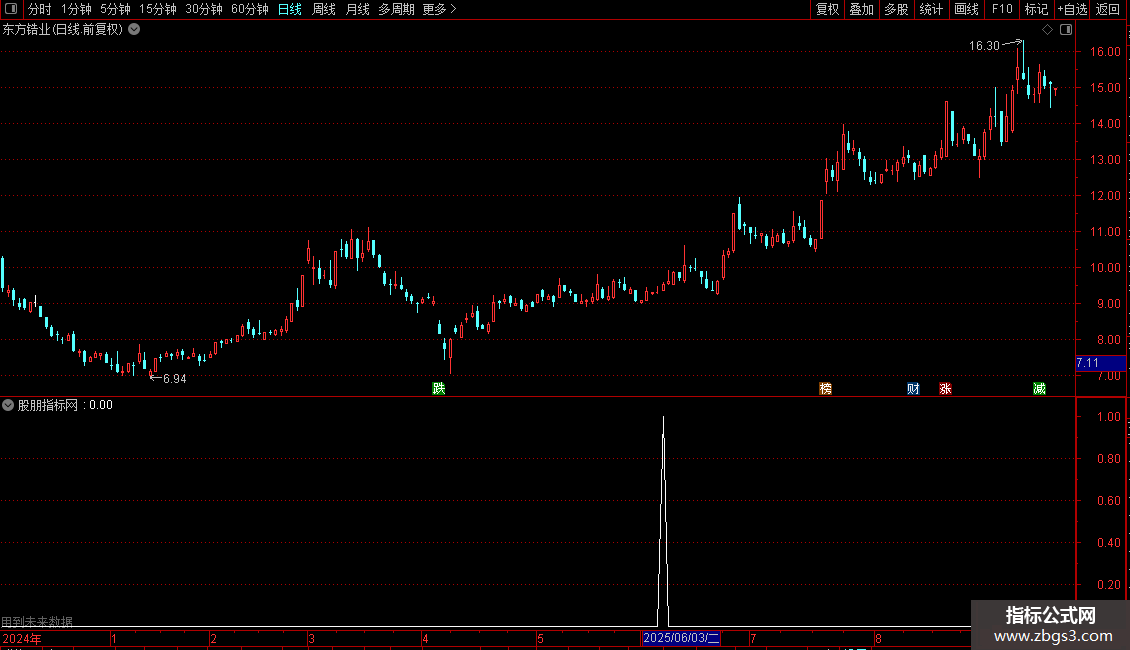Select the 1分钟 period
This screenshot has width=1130, height=650.
[76, 9]
